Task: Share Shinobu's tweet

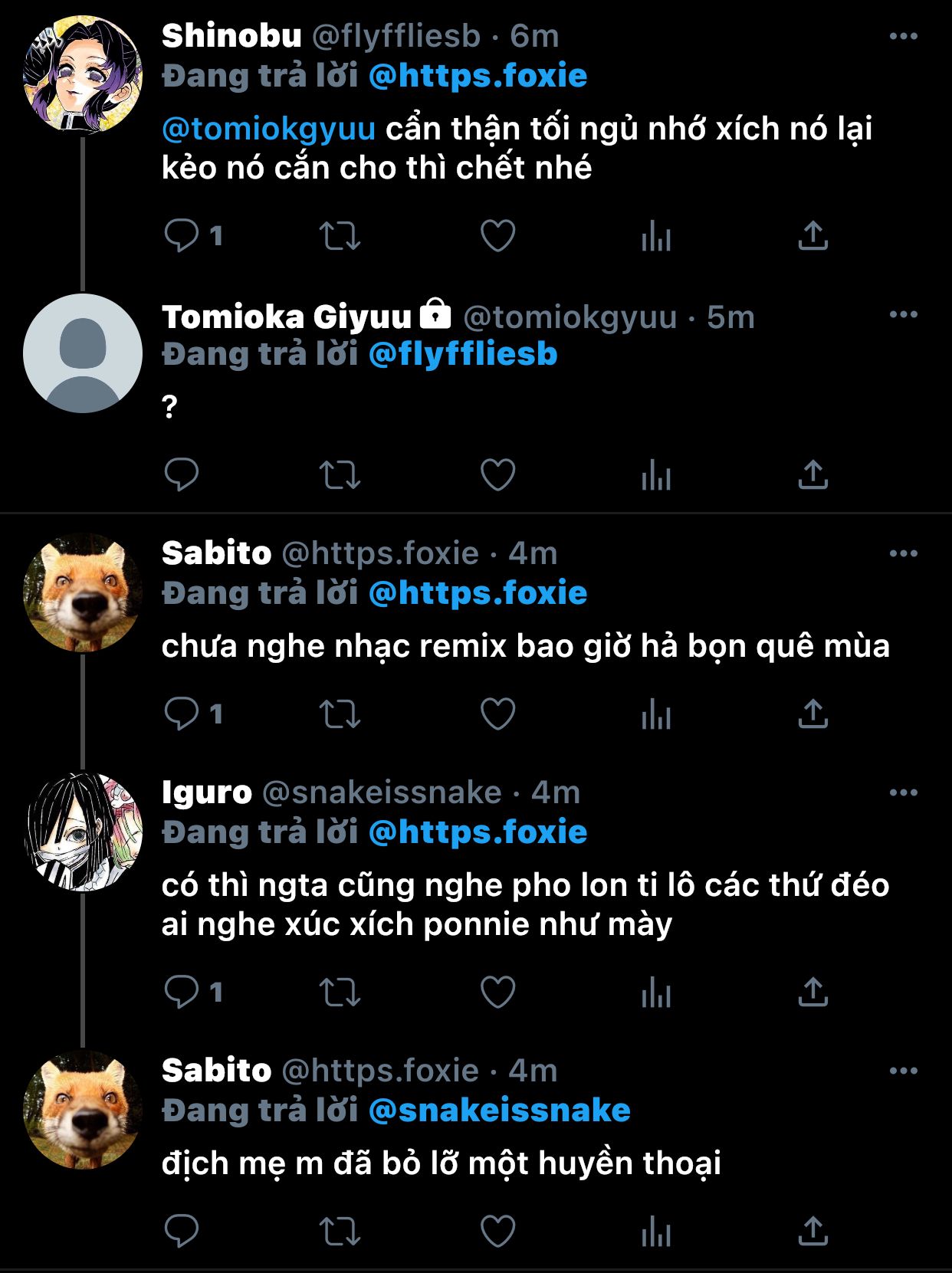Action: coord(812,235)
